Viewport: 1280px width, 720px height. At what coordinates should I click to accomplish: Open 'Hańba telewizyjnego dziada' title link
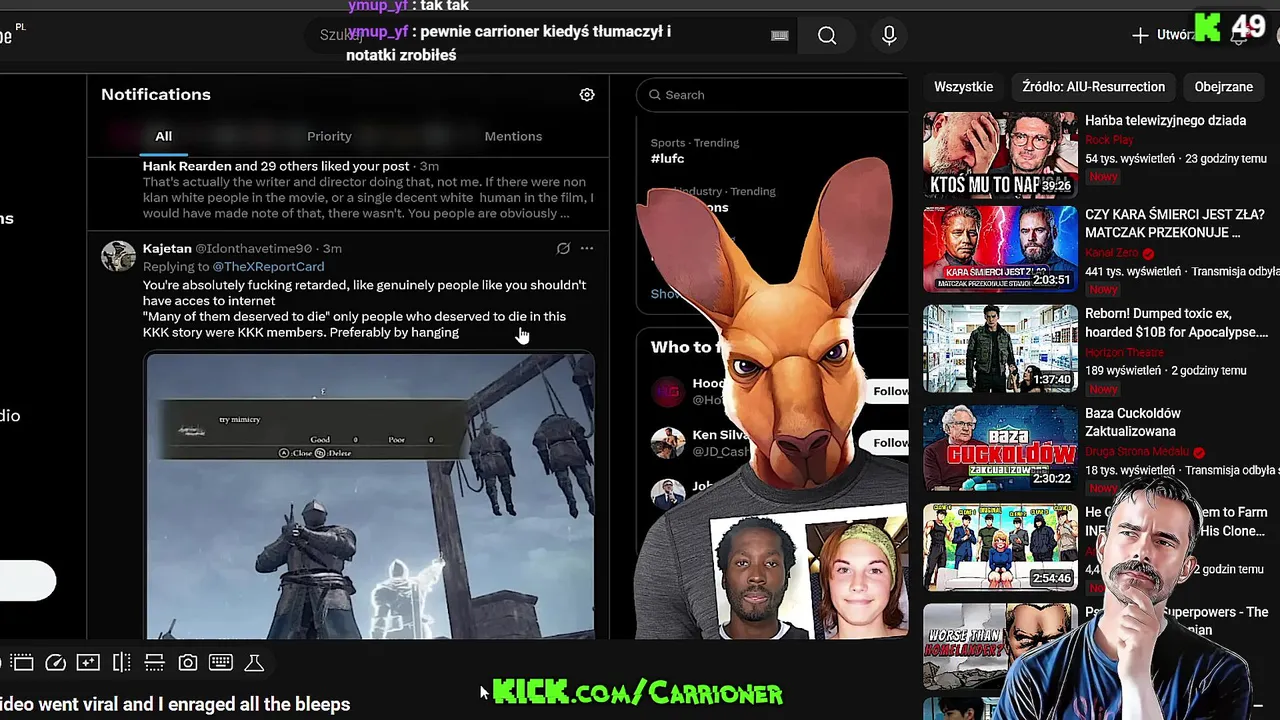point(1165,121)
